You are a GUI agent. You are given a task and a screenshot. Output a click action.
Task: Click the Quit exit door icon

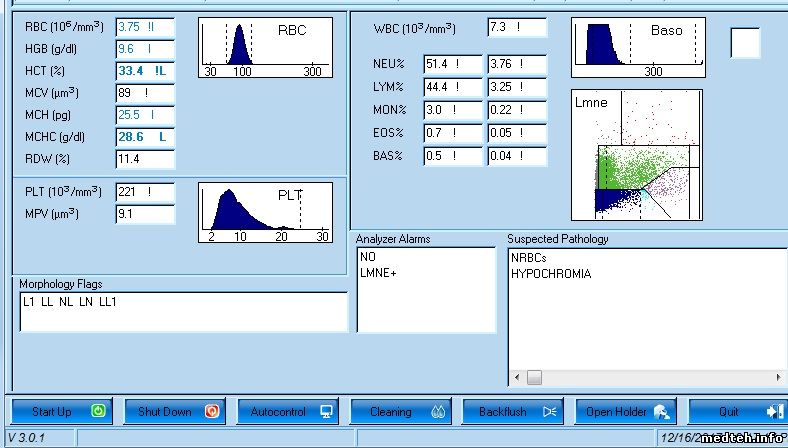click(x=773, y=411)
